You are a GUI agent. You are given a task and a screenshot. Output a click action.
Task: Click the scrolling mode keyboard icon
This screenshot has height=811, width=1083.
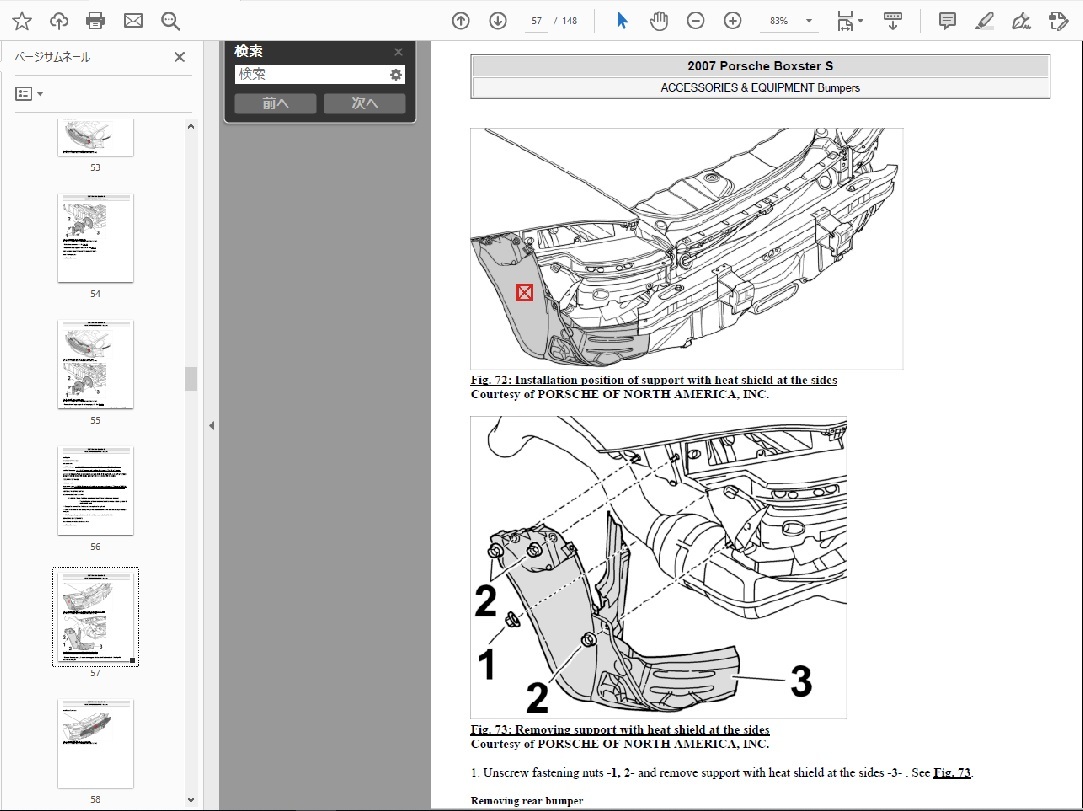pyautogui.click(x=892, y=21)
